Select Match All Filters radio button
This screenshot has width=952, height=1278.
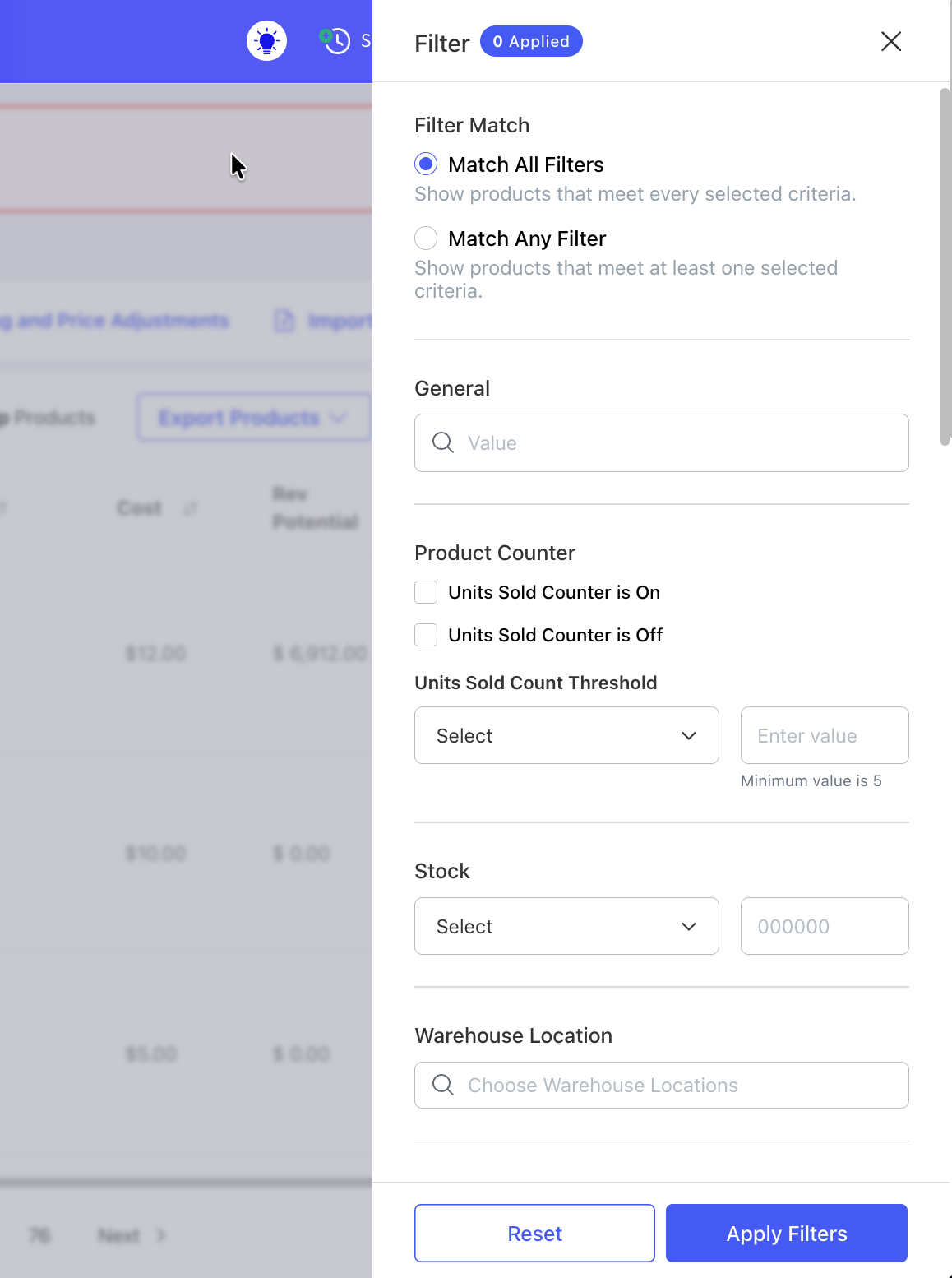(x=426, y=164)
